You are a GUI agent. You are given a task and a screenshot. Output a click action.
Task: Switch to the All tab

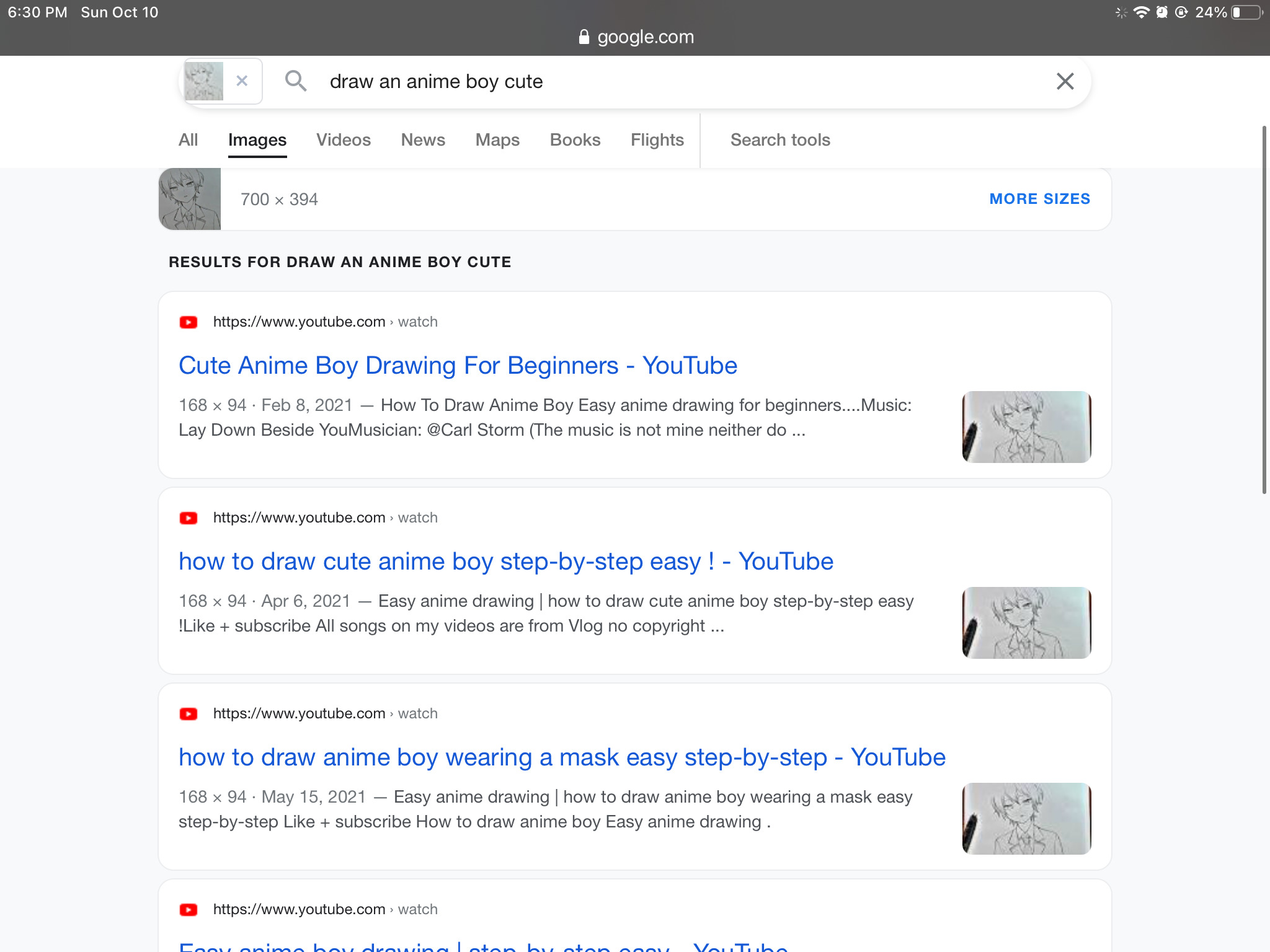point(188,140)
